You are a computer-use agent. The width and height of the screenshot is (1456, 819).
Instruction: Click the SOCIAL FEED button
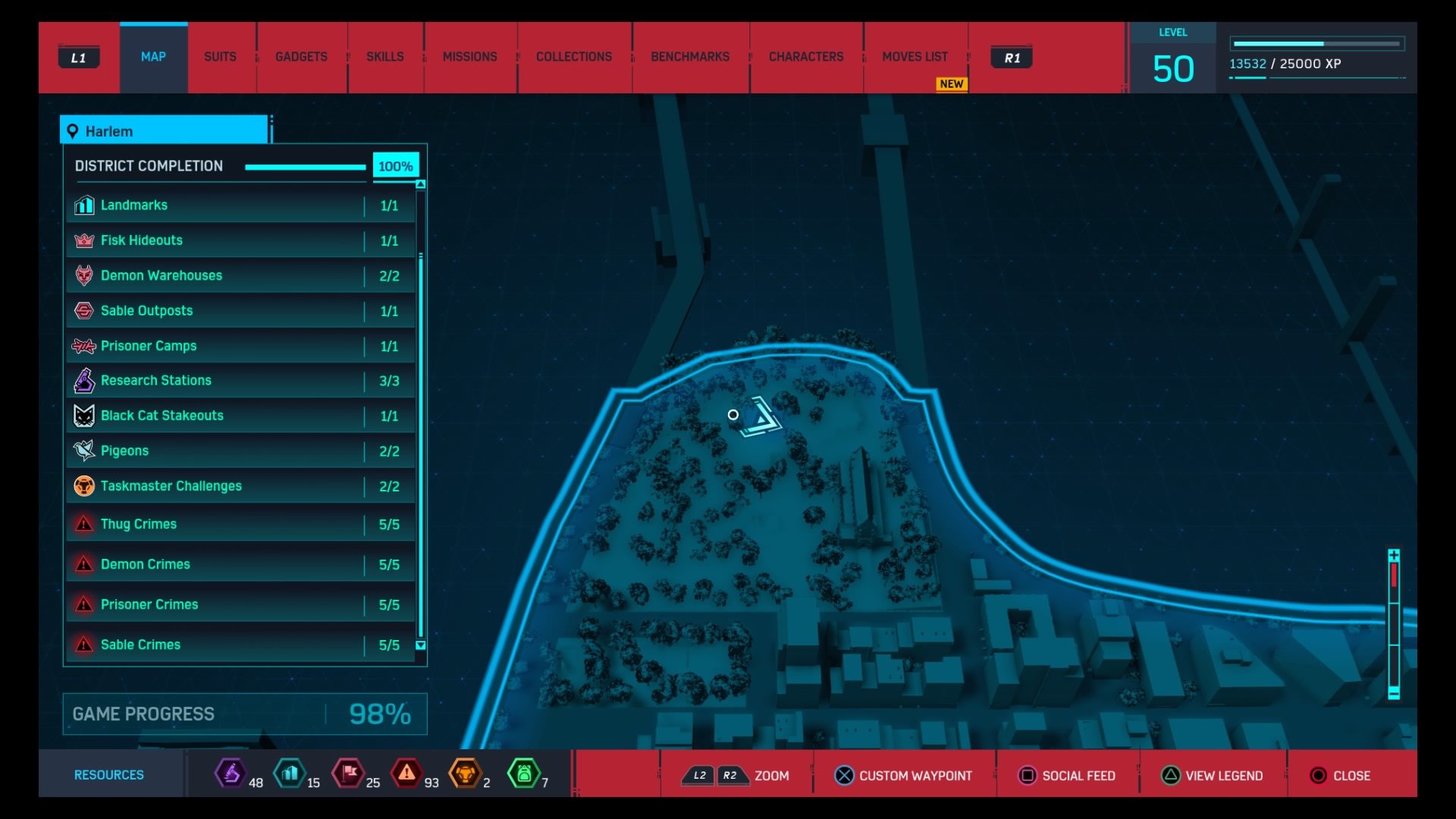(1066, 775)
